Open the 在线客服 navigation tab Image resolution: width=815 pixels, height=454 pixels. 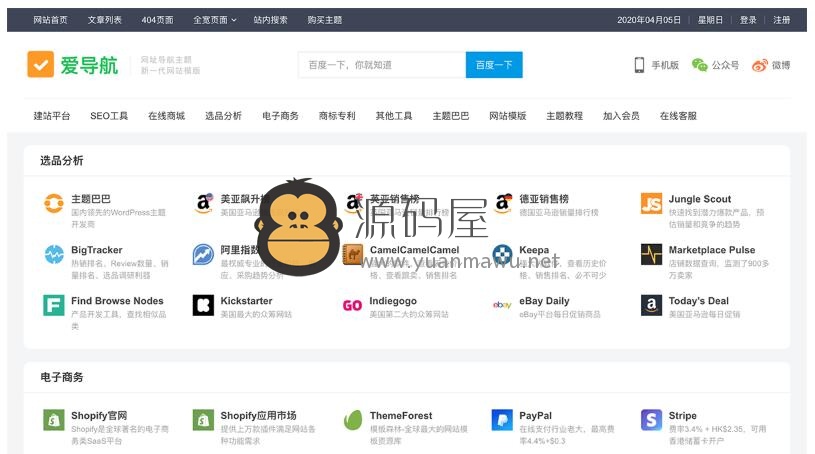point(678,115)
